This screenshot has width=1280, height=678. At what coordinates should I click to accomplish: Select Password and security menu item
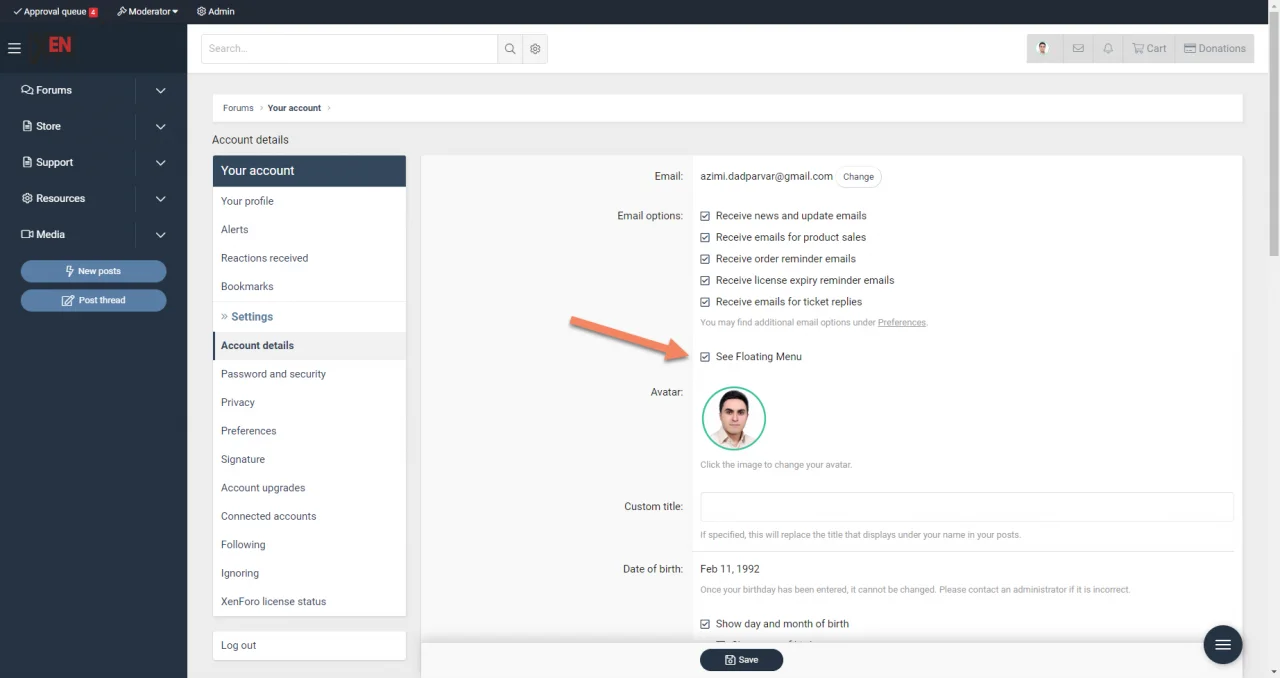[273, 374]
